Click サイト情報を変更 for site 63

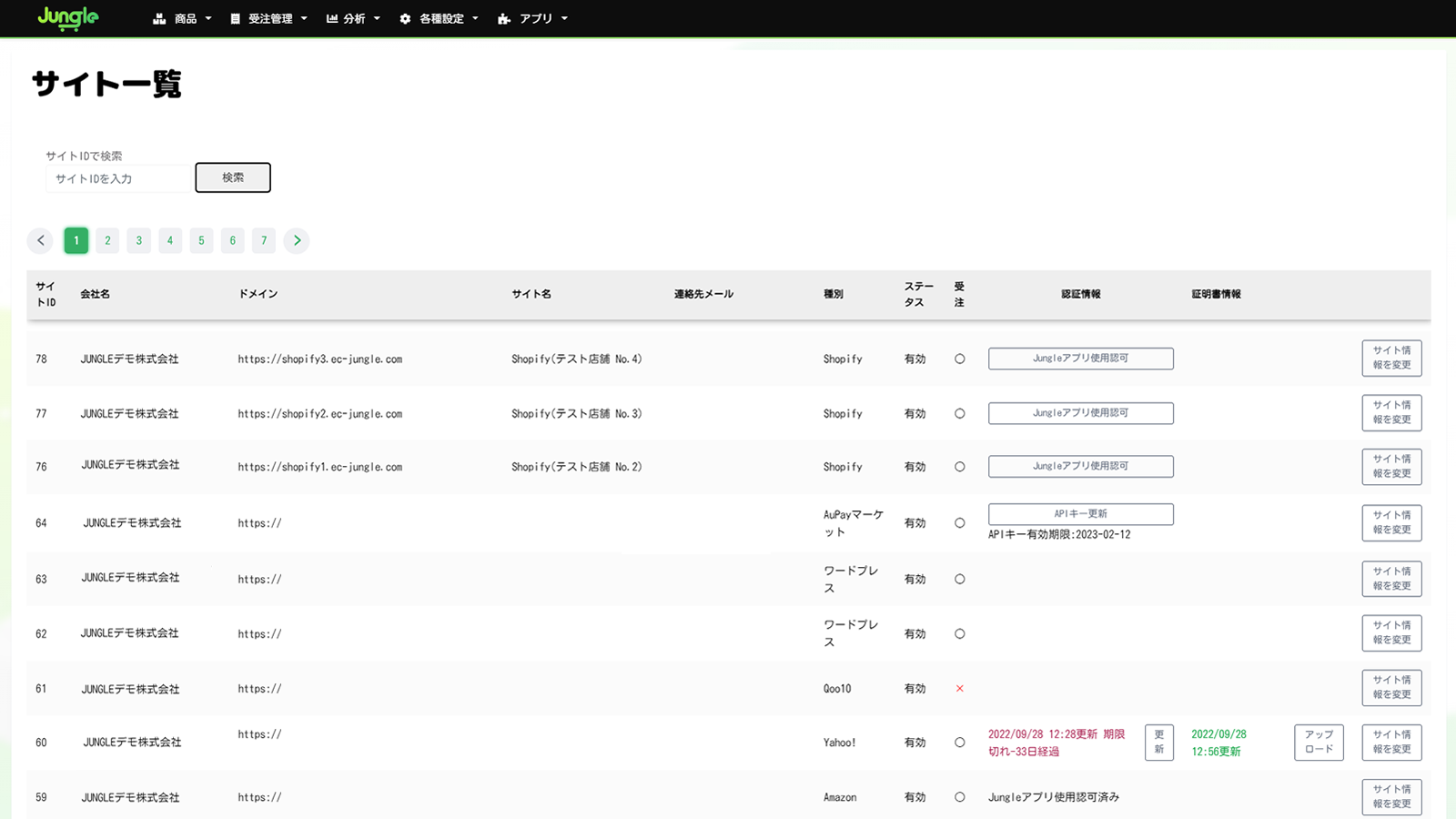click(1392, 579)
